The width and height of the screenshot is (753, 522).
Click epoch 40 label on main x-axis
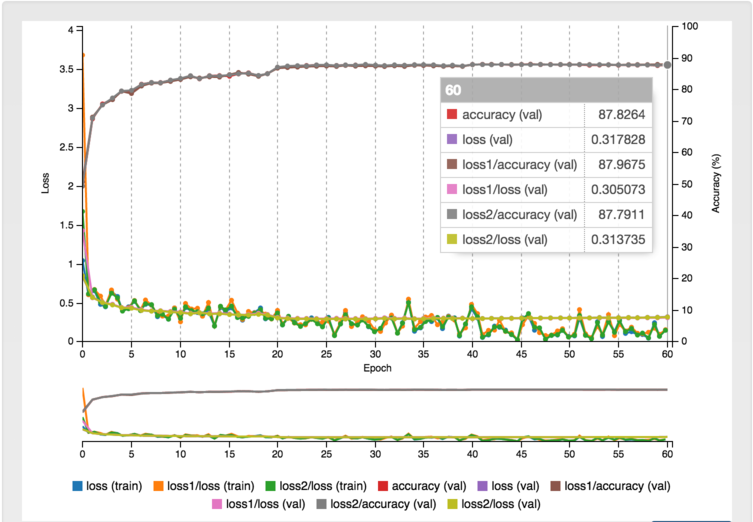tap(472, 354)
